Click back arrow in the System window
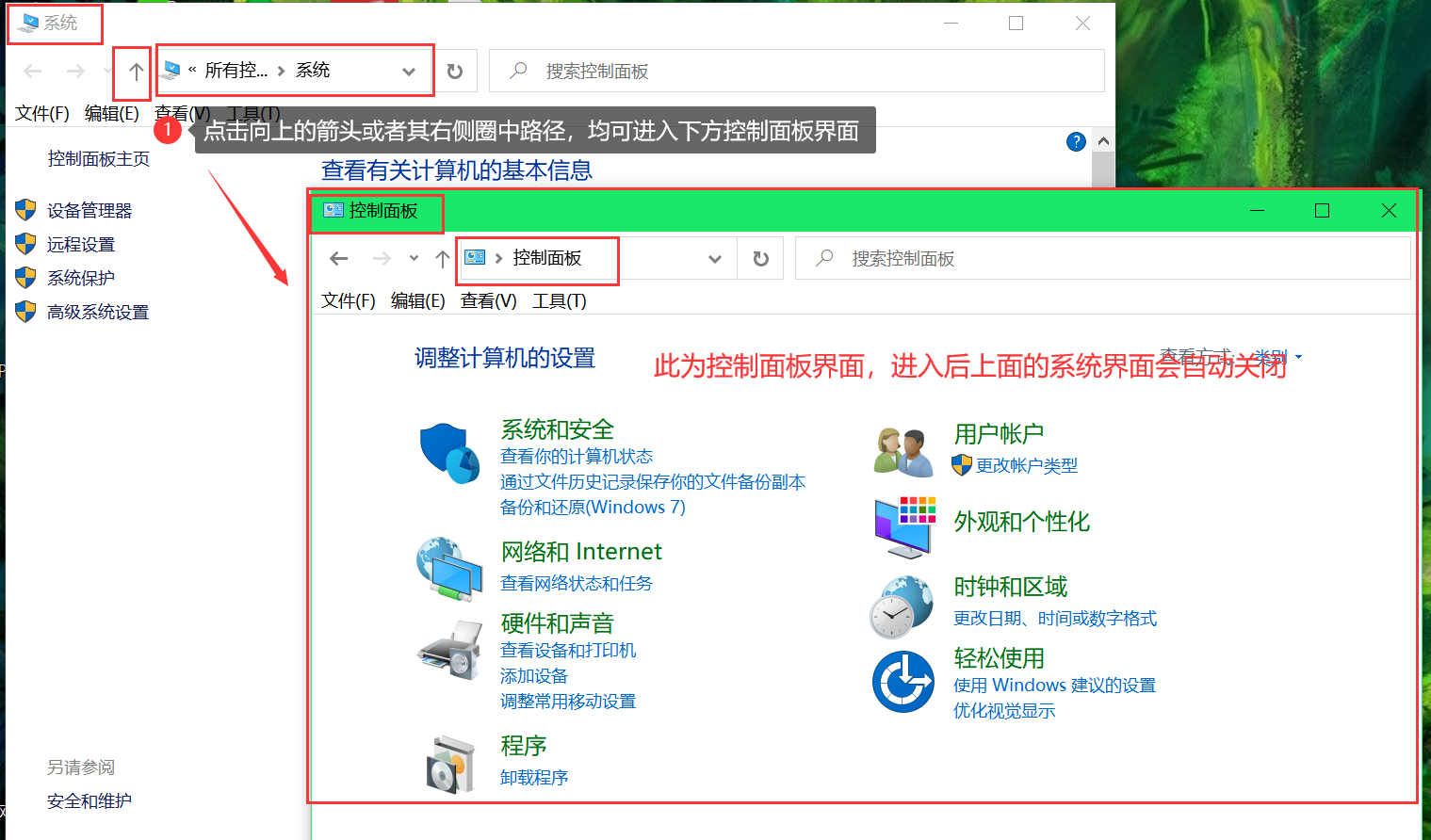The image size is (1431, 840). tap(33, 72)
